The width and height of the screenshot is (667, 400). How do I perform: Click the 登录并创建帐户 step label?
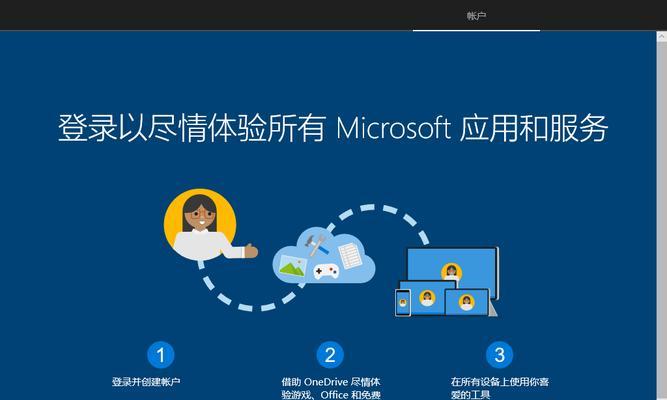(x=146, y=382)
